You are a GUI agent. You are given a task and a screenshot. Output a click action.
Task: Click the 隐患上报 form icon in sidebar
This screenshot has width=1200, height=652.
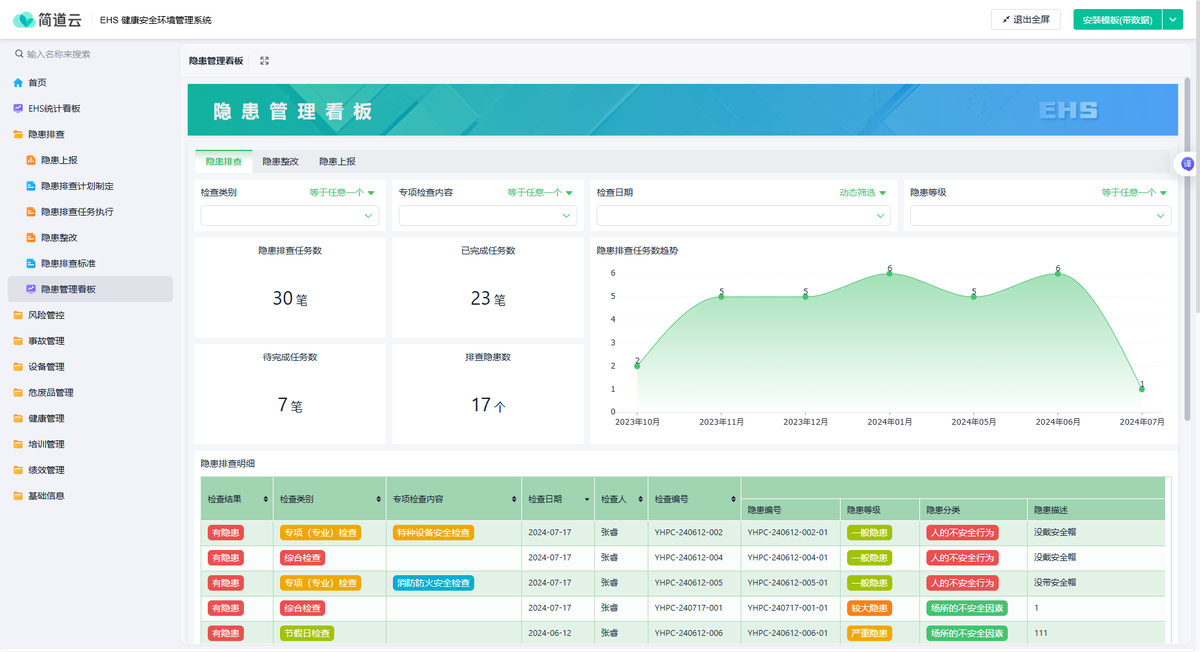click(31, 160)
